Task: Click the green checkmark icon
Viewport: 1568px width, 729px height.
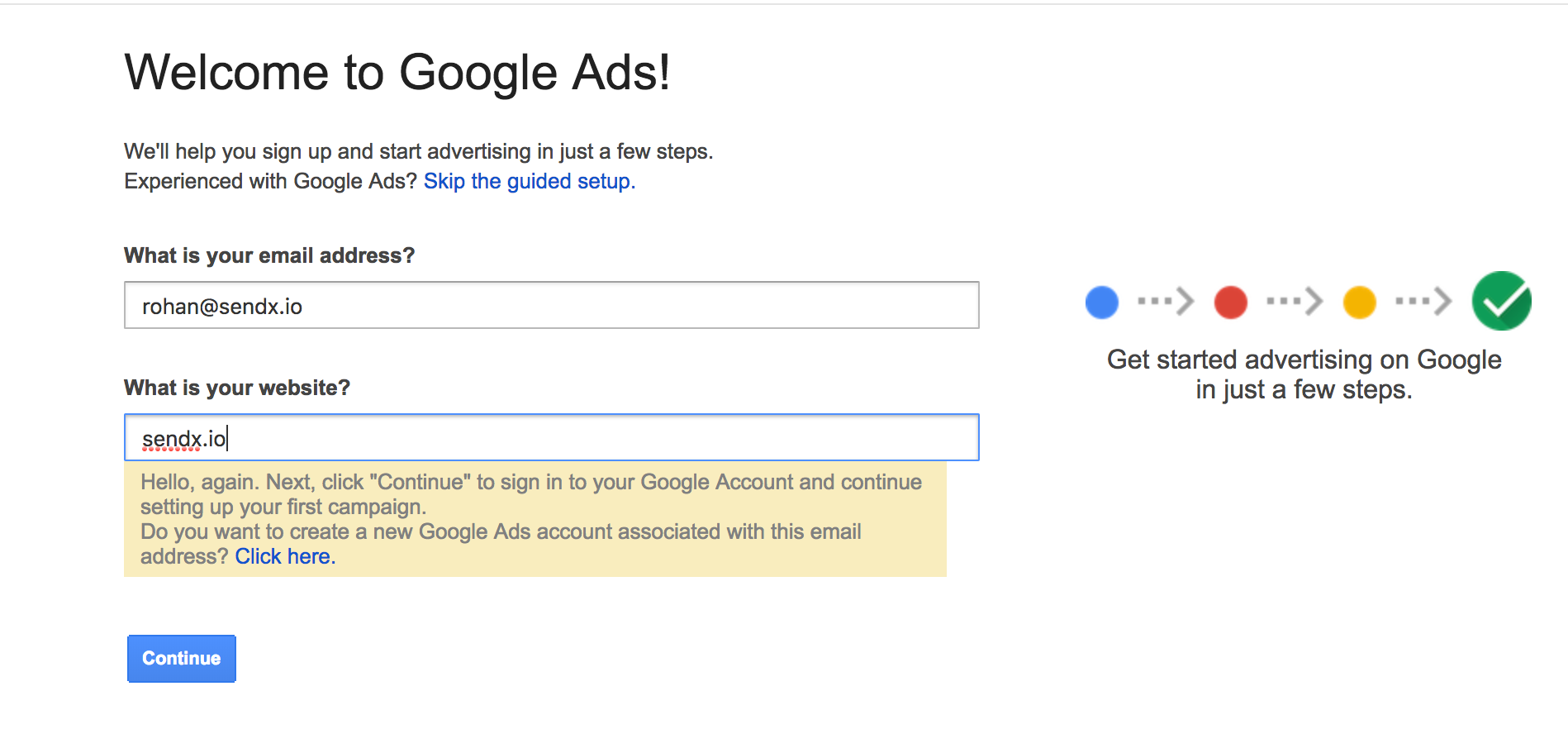Action: (x=1501, y=301)
